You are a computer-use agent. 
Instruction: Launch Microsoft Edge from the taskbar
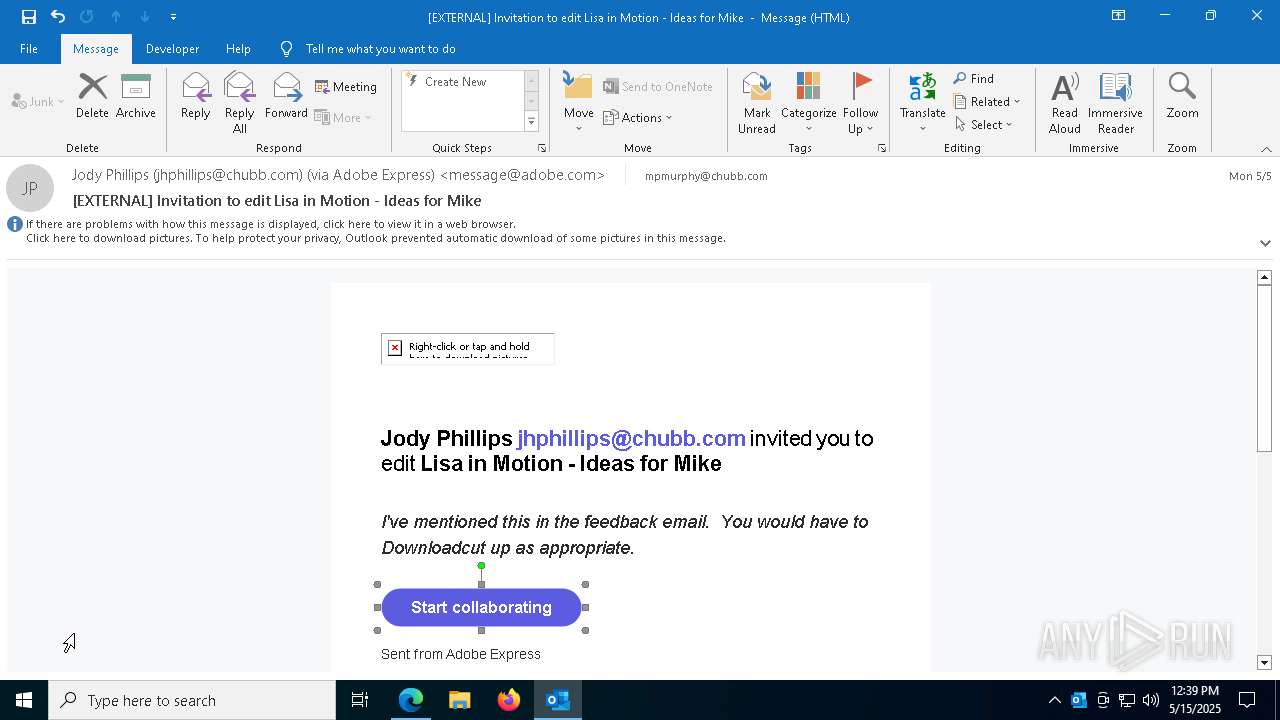pyautogui.click(x=411, y=700)
